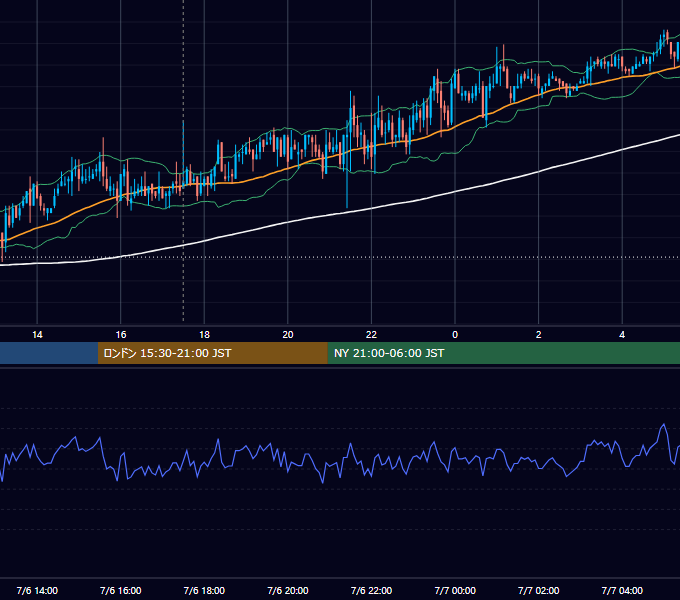This screenshot has height=600, width=680.
Task: Select the 20 hour label on the chart axis
Action: pyautogui.click(x=288, y=335)
